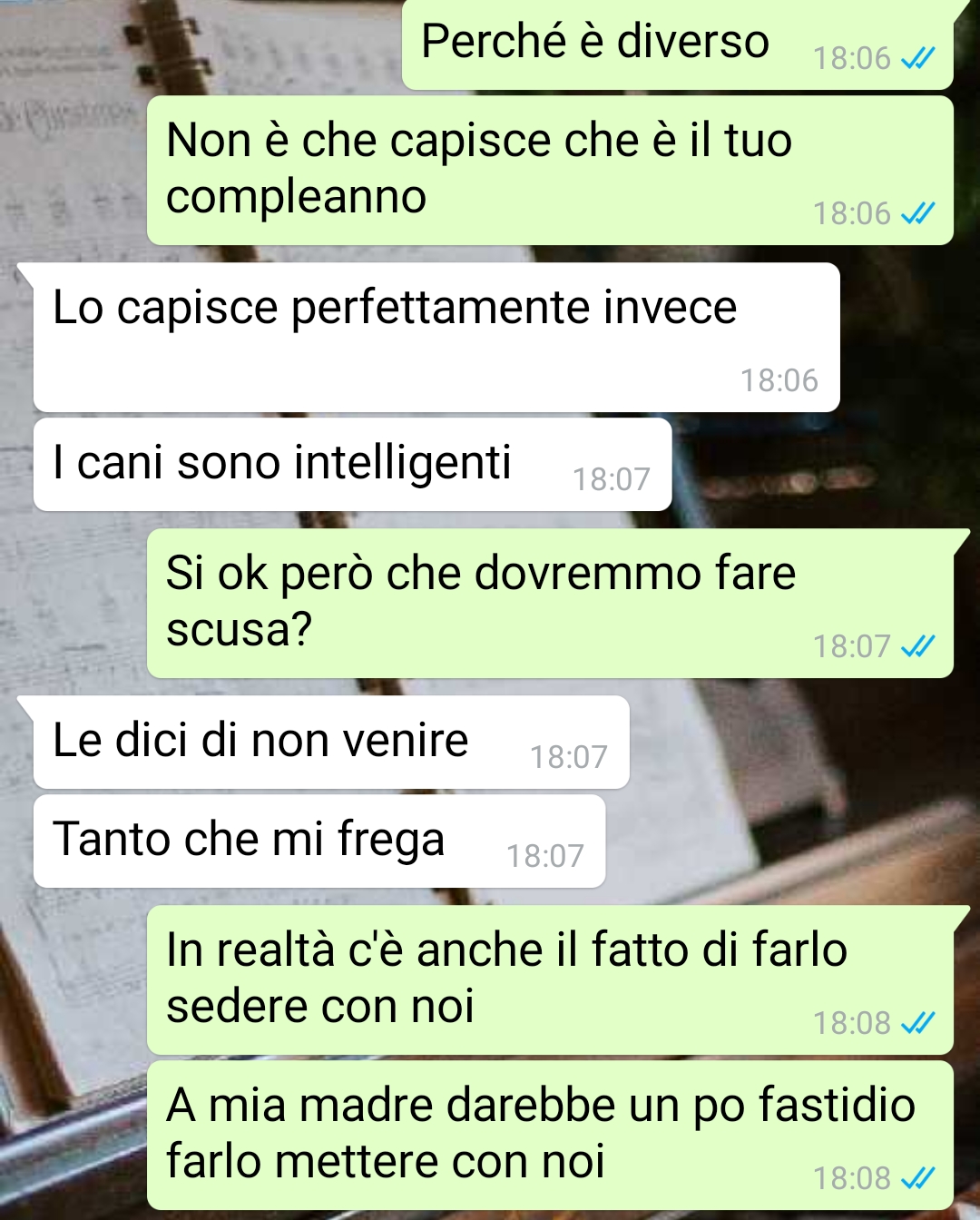Screen dimensions: 980x1220
Task: Select the 'Le dici di non venire' message
Action: [331, 742]
